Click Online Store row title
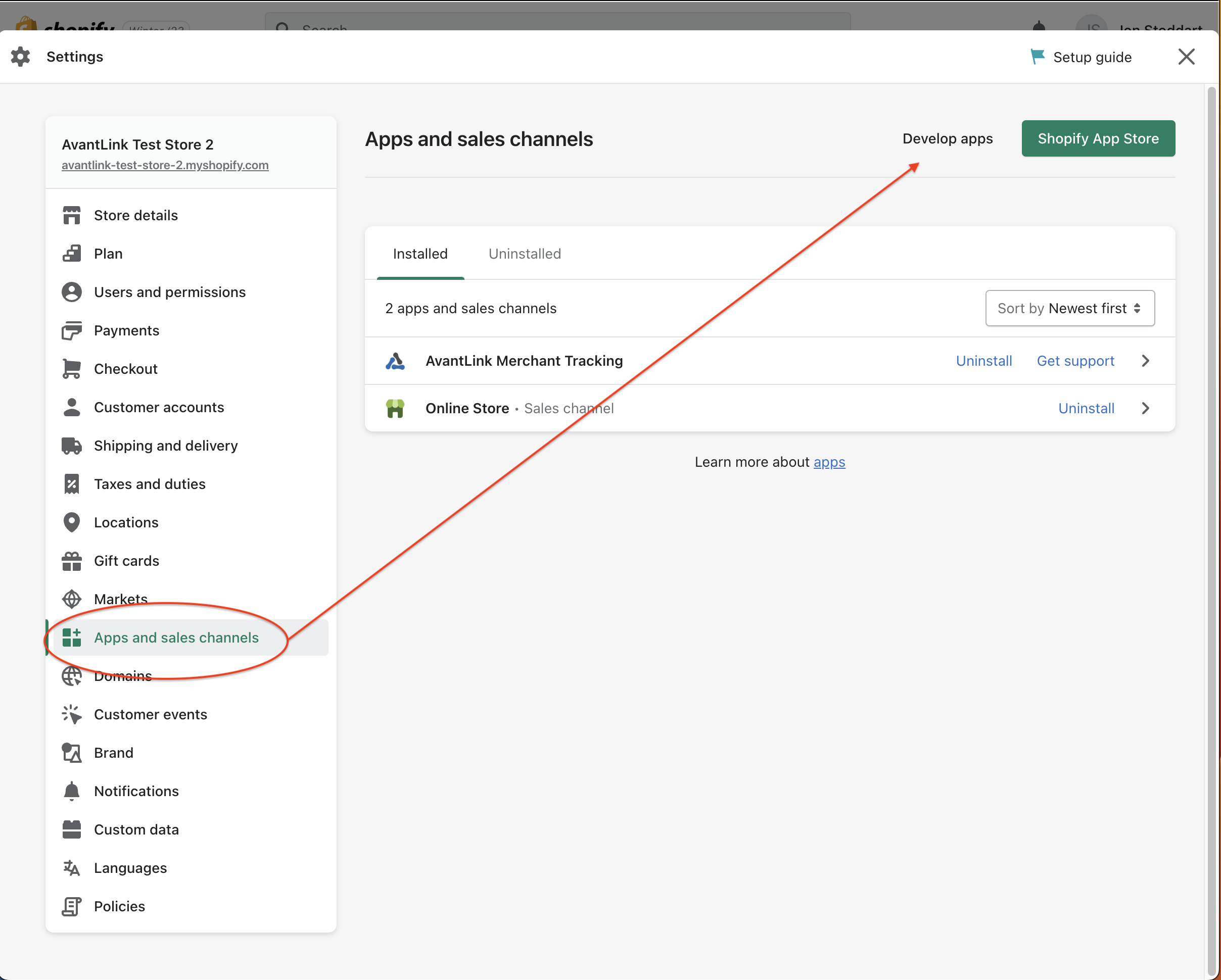 tap(467, 408)
